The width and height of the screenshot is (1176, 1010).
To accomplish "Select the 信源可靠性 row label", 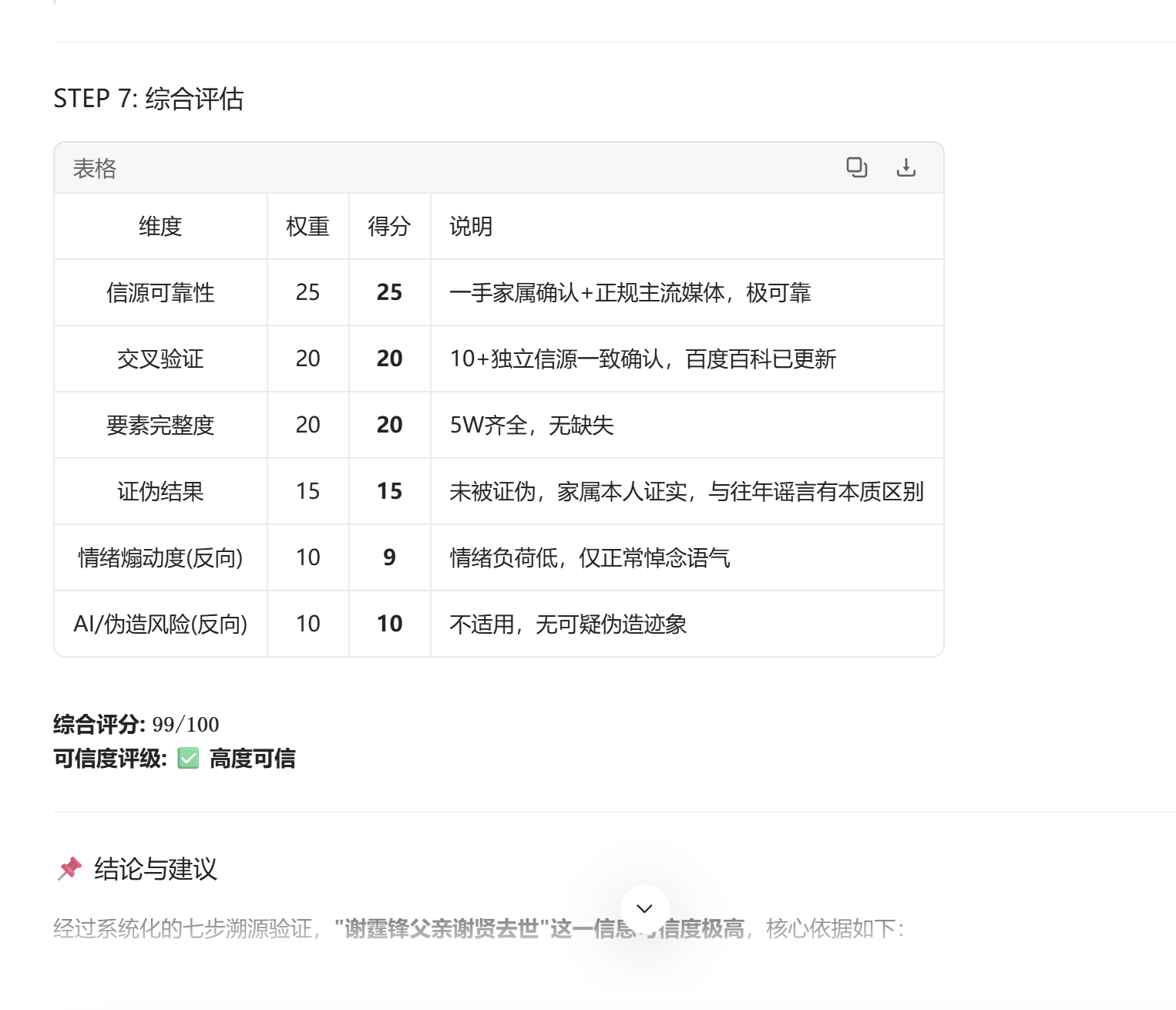I will click(x=160, y=293).
